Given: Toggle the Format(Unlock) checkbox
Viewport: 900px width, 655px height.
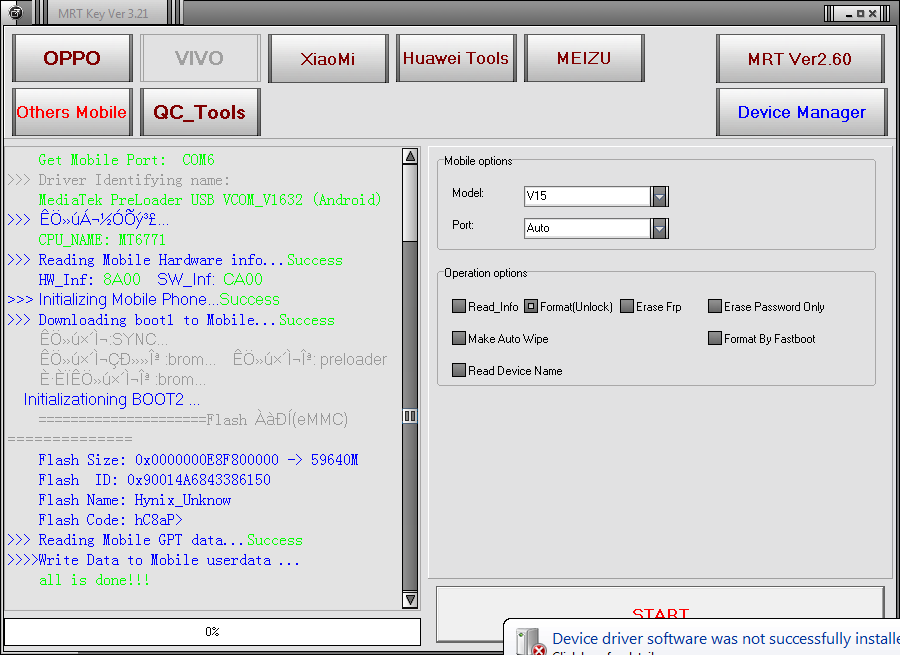Looking at the screenshot, I should pos(531,306).
